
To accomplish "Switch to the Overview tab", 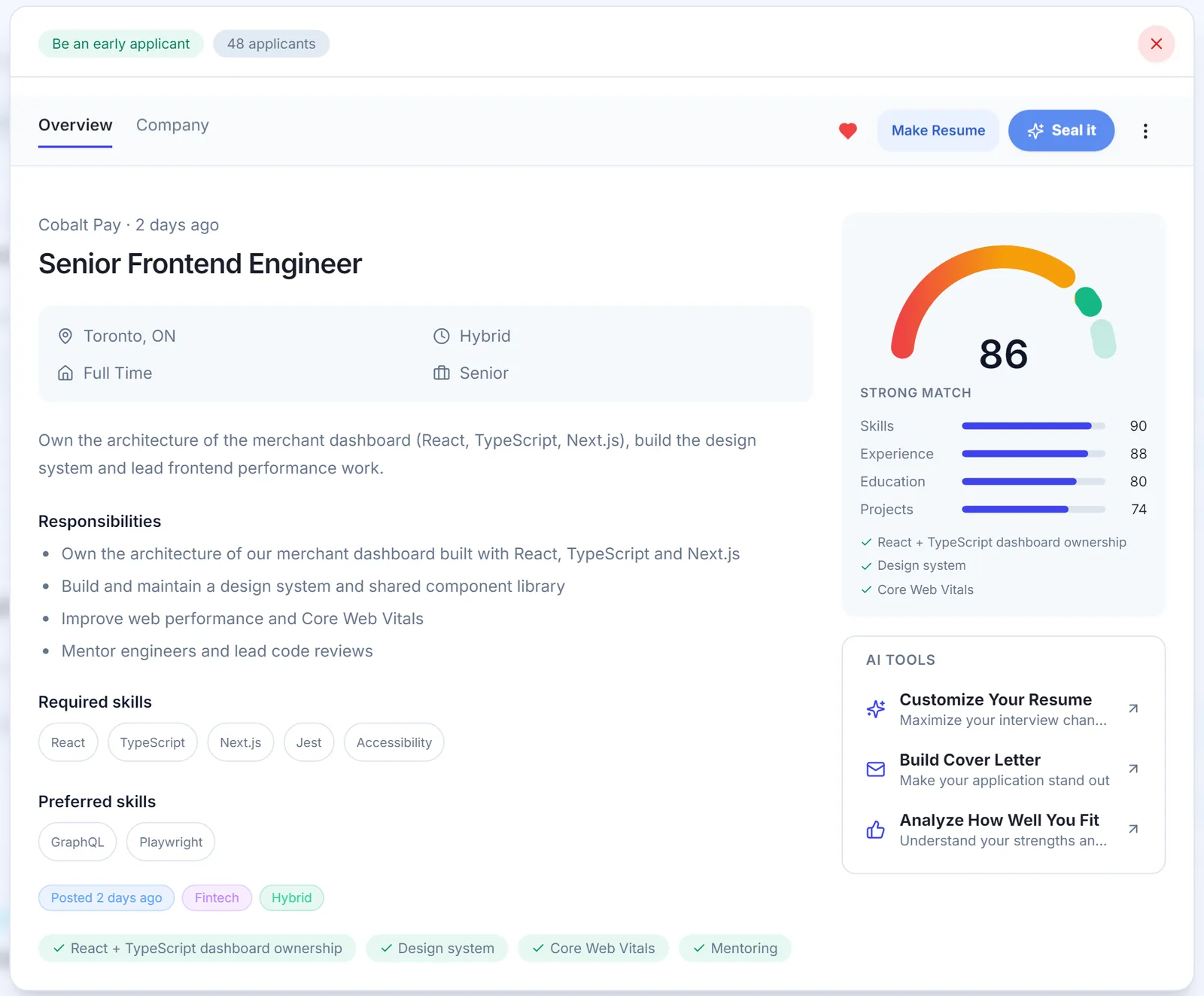I will [75, 126].
